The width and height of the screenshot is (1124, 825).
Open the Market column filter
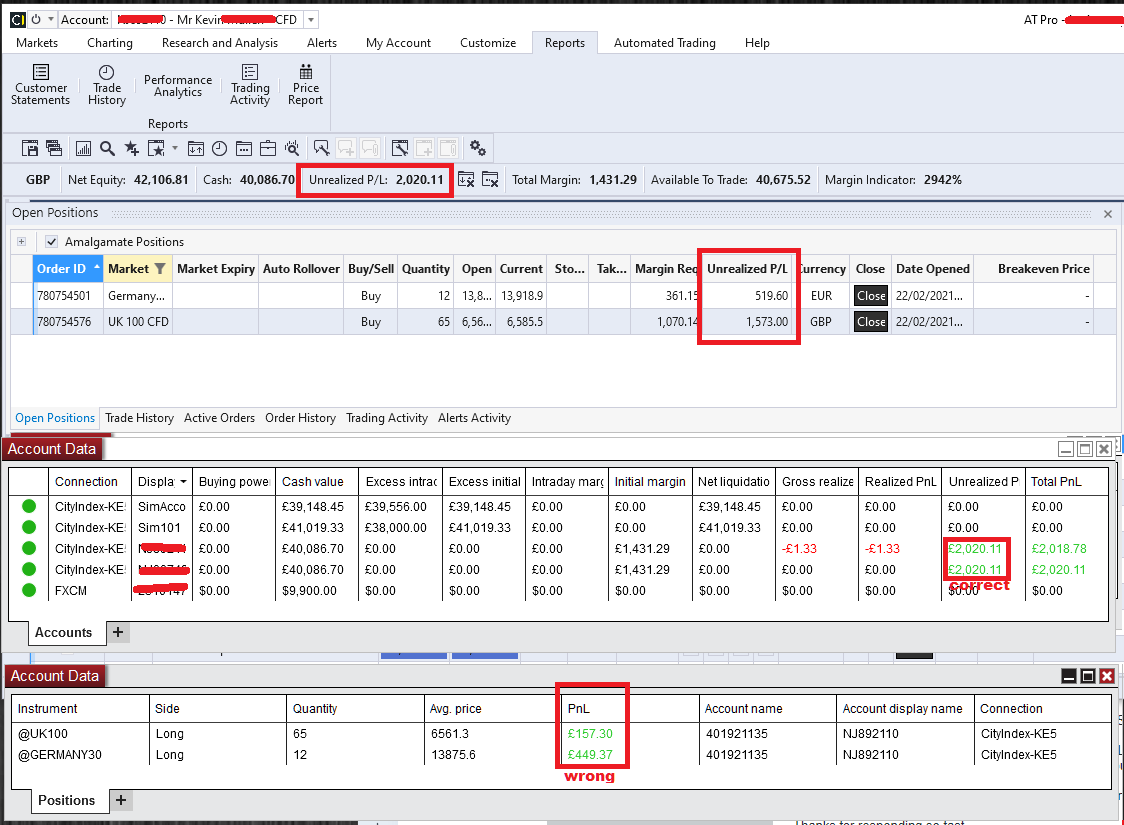point(159,269)
